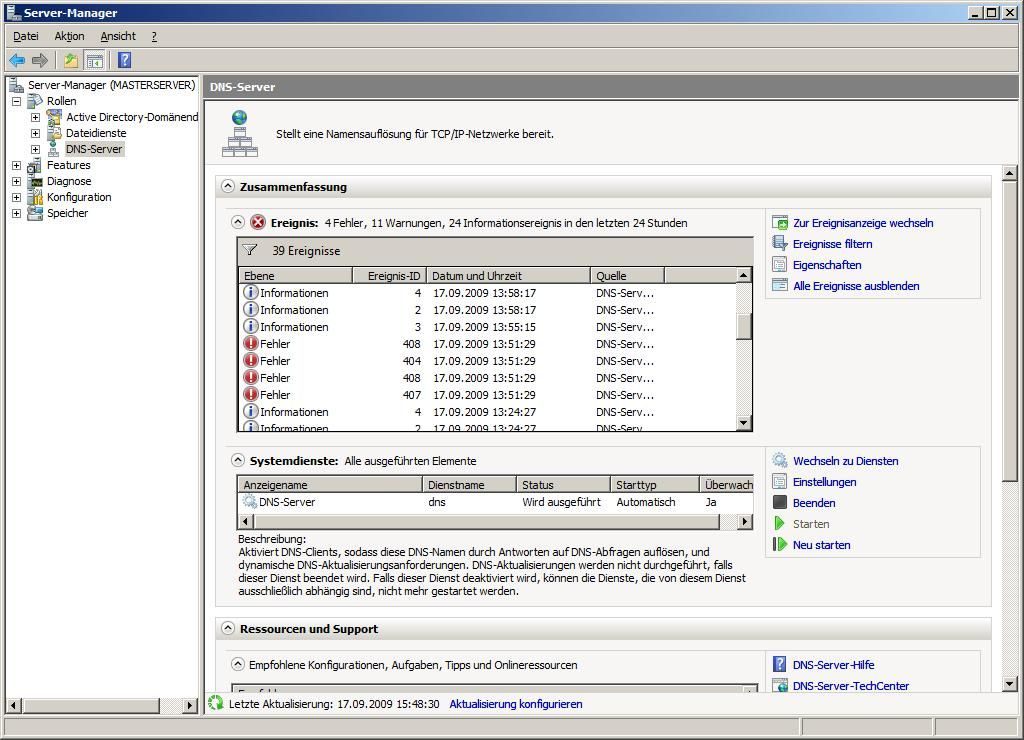This screenshot has width=1024, height=740.
Task: Click the Speicher node icon
Action: click(35, 214)
